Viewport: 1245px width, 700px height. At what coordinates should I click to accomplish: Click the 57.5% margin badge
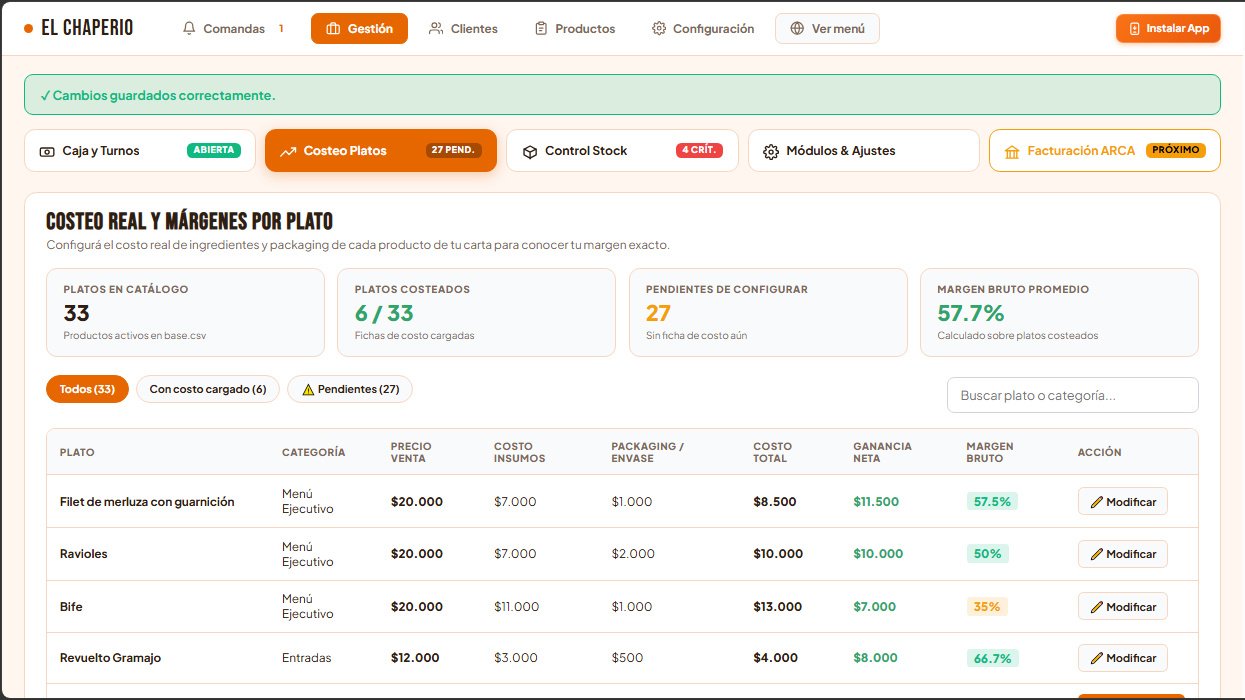coord(992,502)
